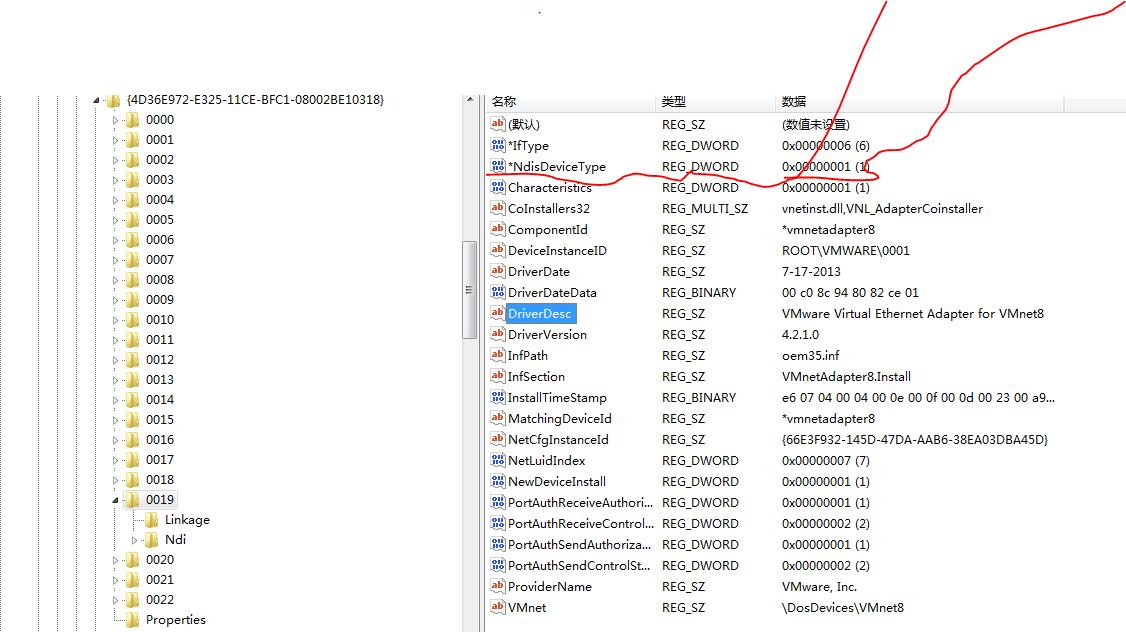Expand registry key 0016

pyautogui.click(x=115, y=440)
